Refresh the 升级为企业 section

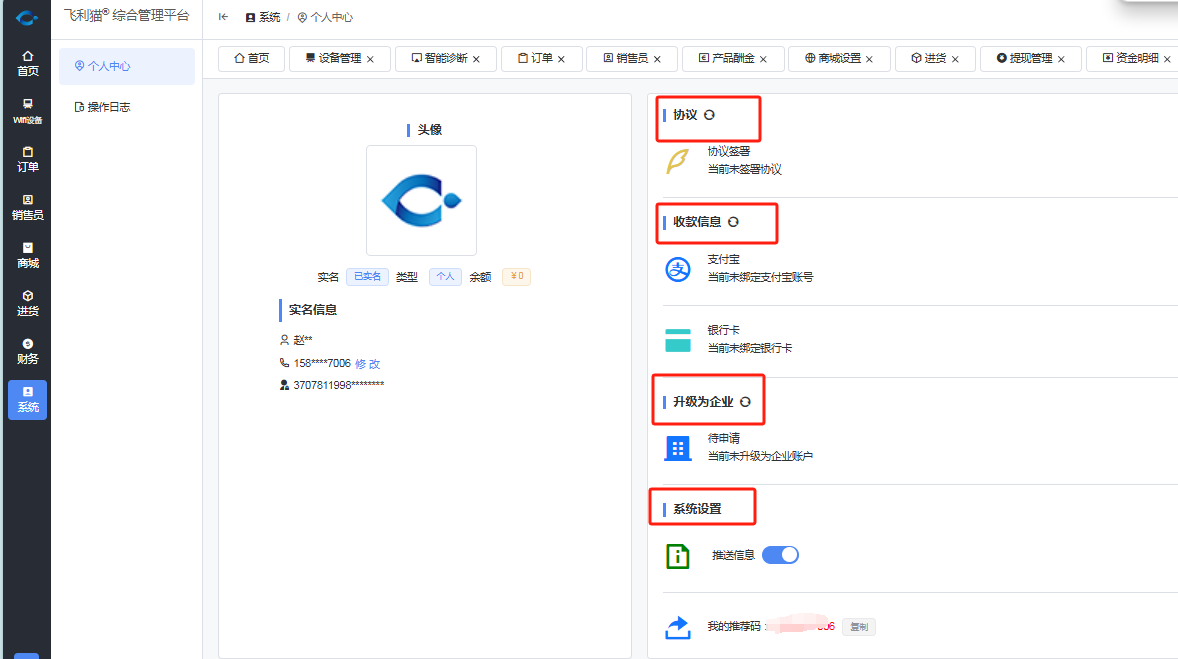745,402
